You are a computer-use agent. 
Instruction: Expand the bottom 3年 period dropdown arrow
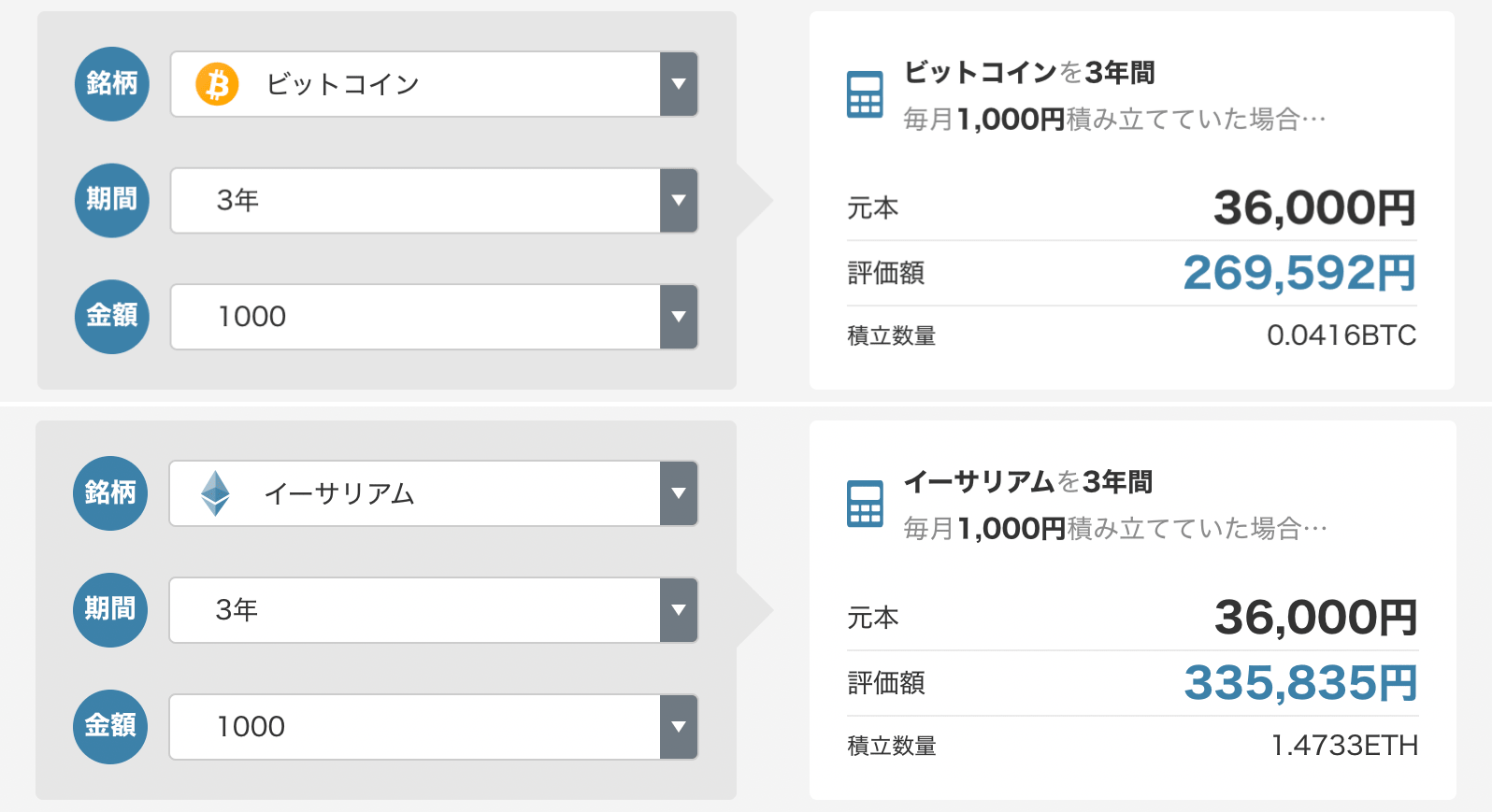679,610
